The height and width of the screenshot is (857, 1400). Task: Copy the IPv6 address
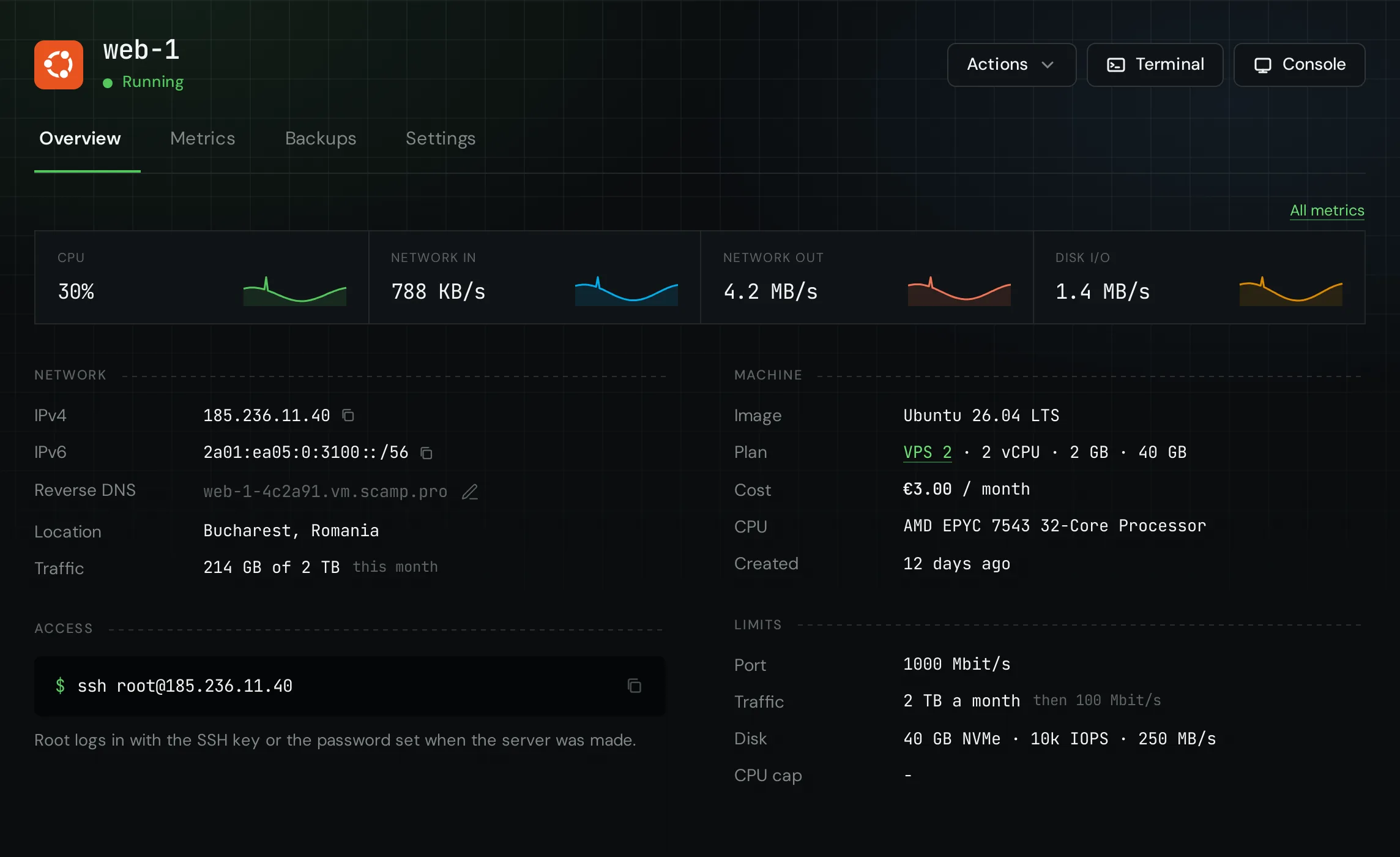(426, 453)
